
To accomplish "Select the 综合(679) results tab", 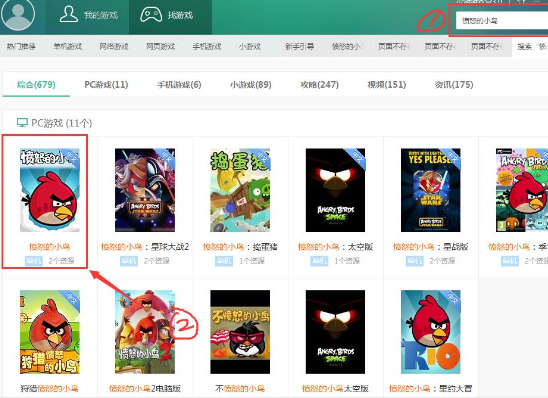I will pyautogui.click(x=36, y=85).
